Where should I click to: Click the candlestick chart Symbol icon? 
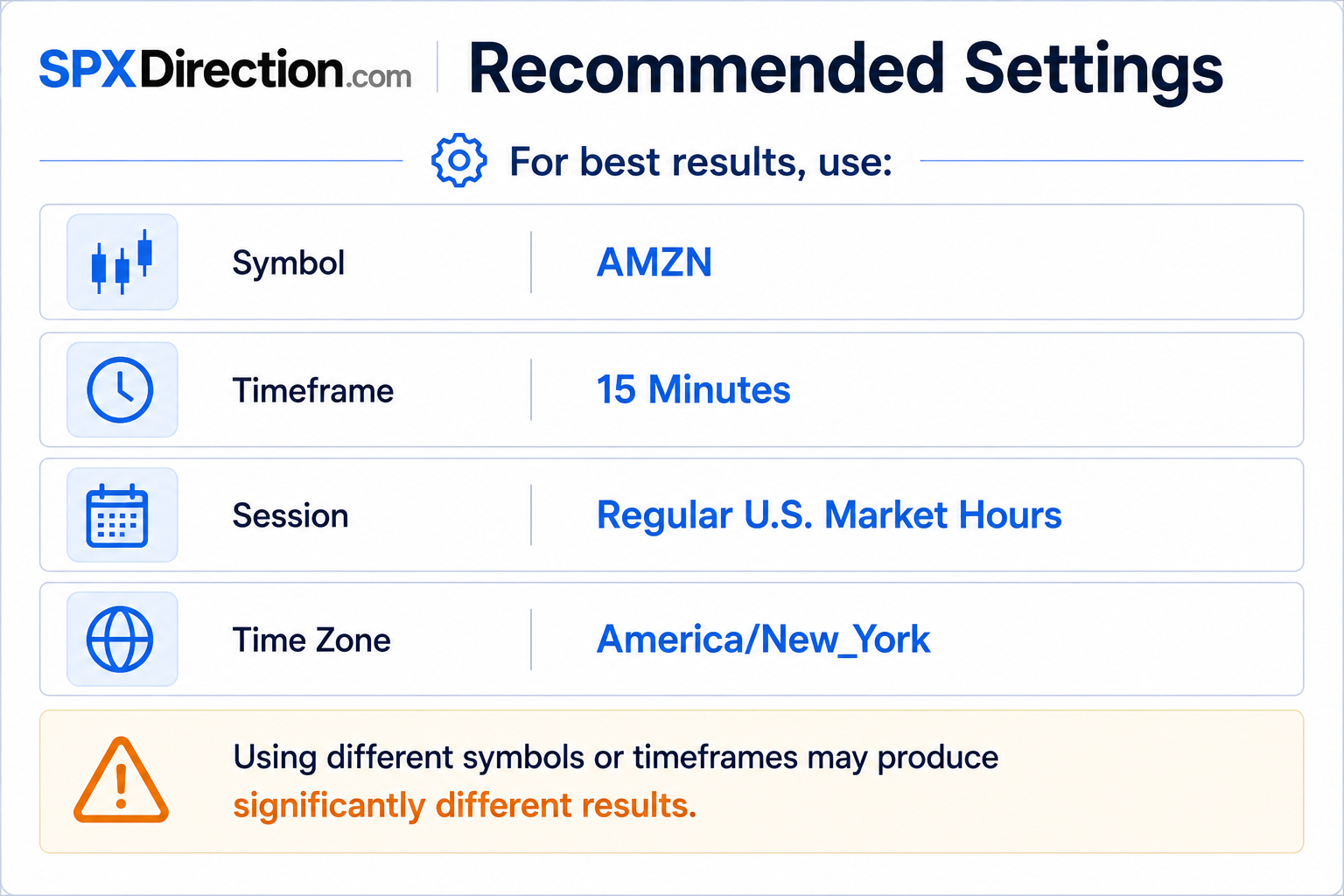tap(122, 262)
